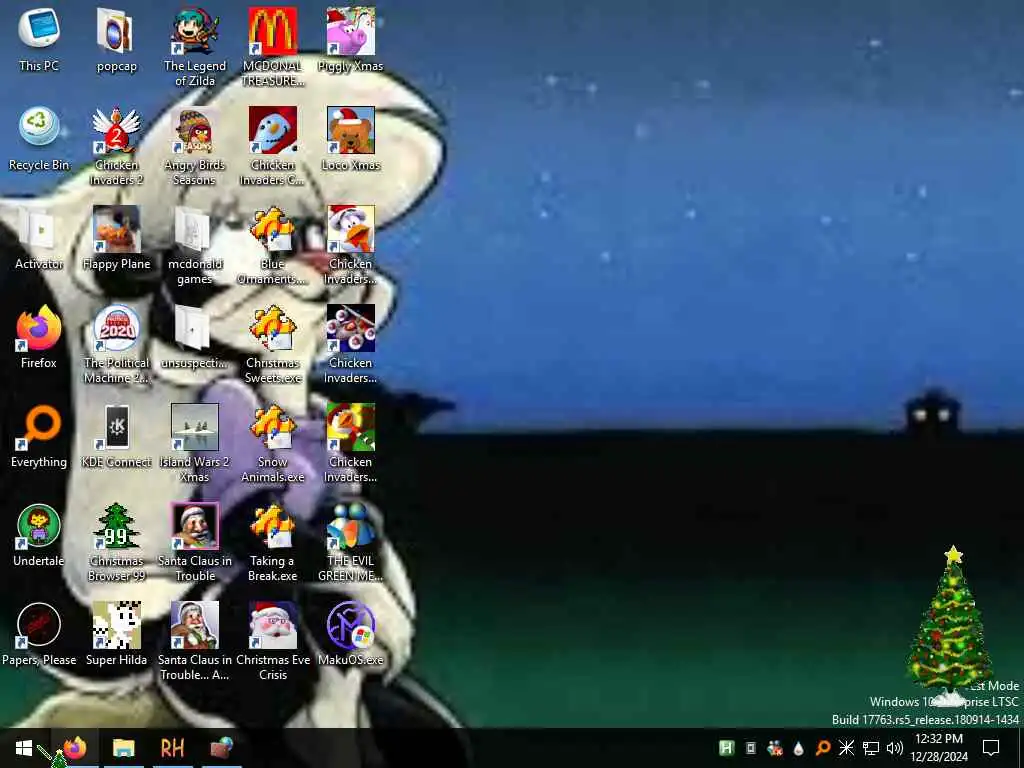
Task: Click the MCDONAL TREASURE shortcut icon
Action: (272, 31)
